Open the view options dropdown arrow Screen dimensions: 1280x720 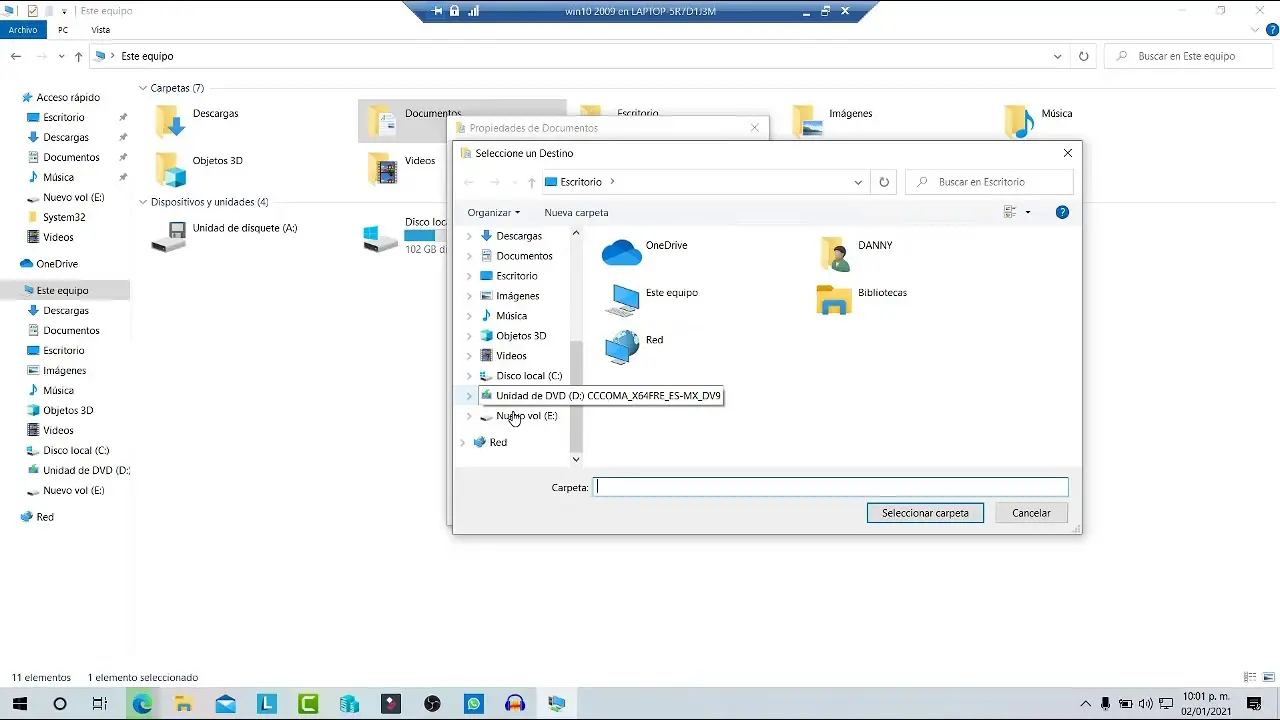[1028, 212]
